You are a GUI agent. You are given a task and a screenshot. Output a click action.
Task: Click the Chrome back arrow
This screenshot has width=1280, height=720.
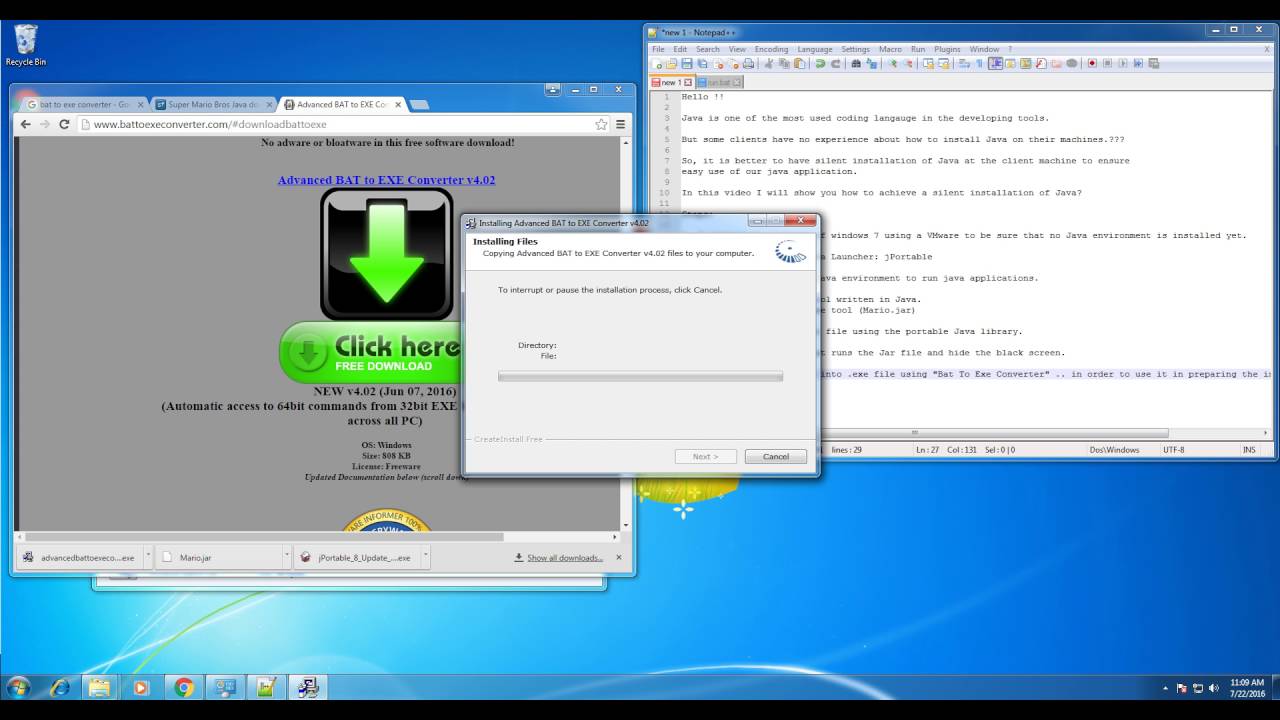26,124
